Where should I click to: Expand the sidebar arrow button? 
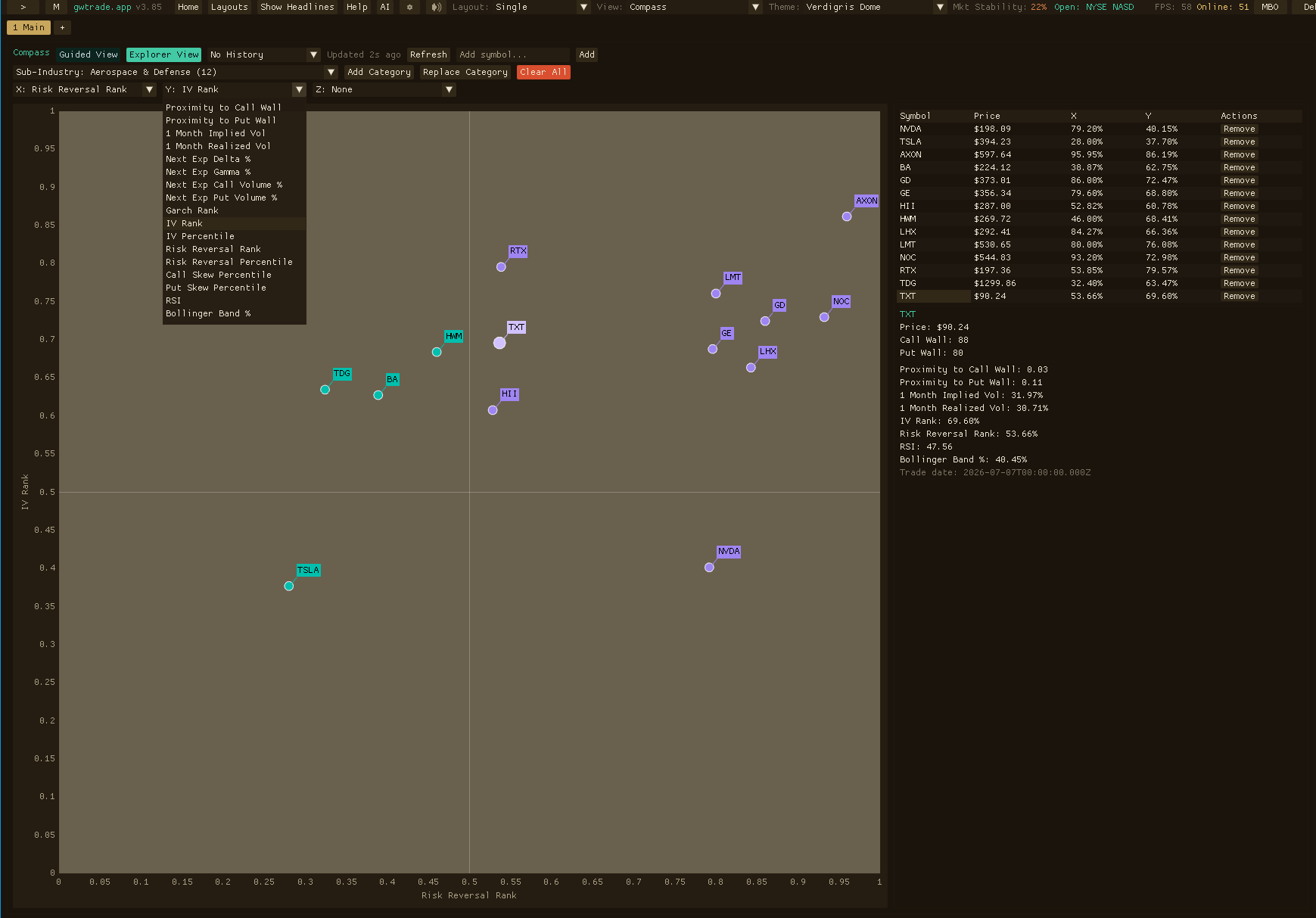click(x=23, y=7)
